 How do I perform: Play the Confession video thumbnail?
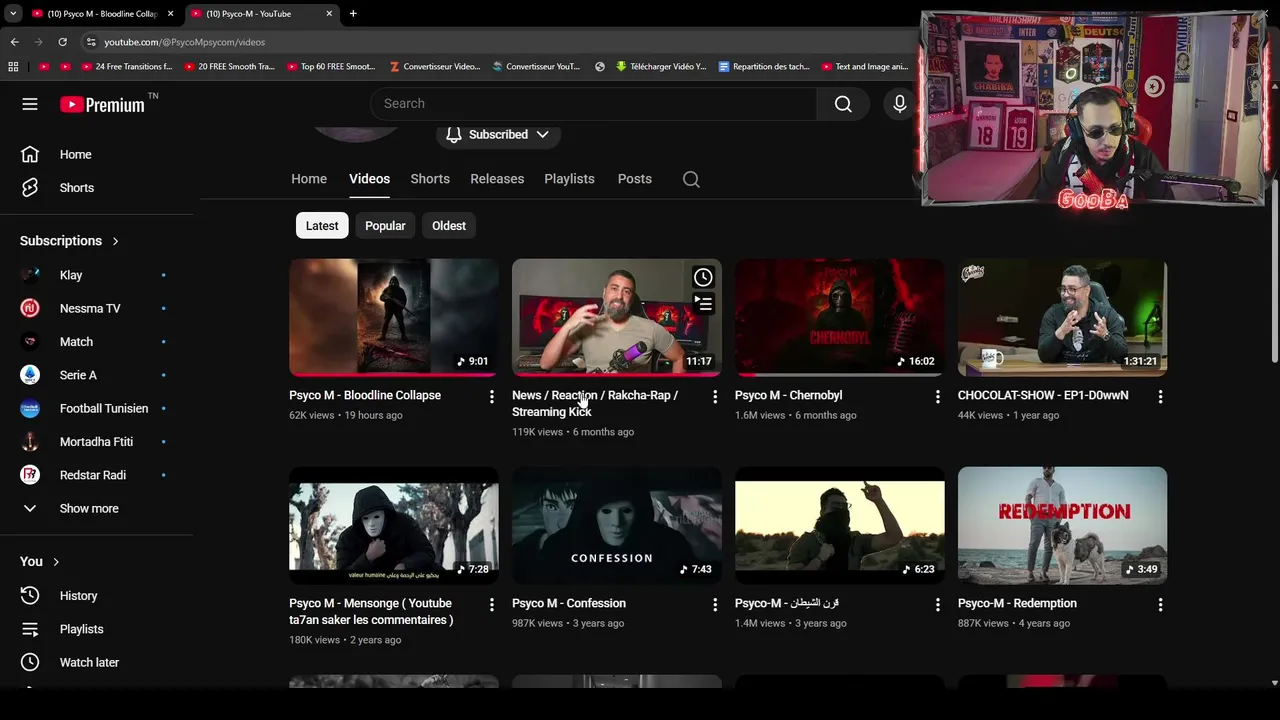click(x=617, y=526)
